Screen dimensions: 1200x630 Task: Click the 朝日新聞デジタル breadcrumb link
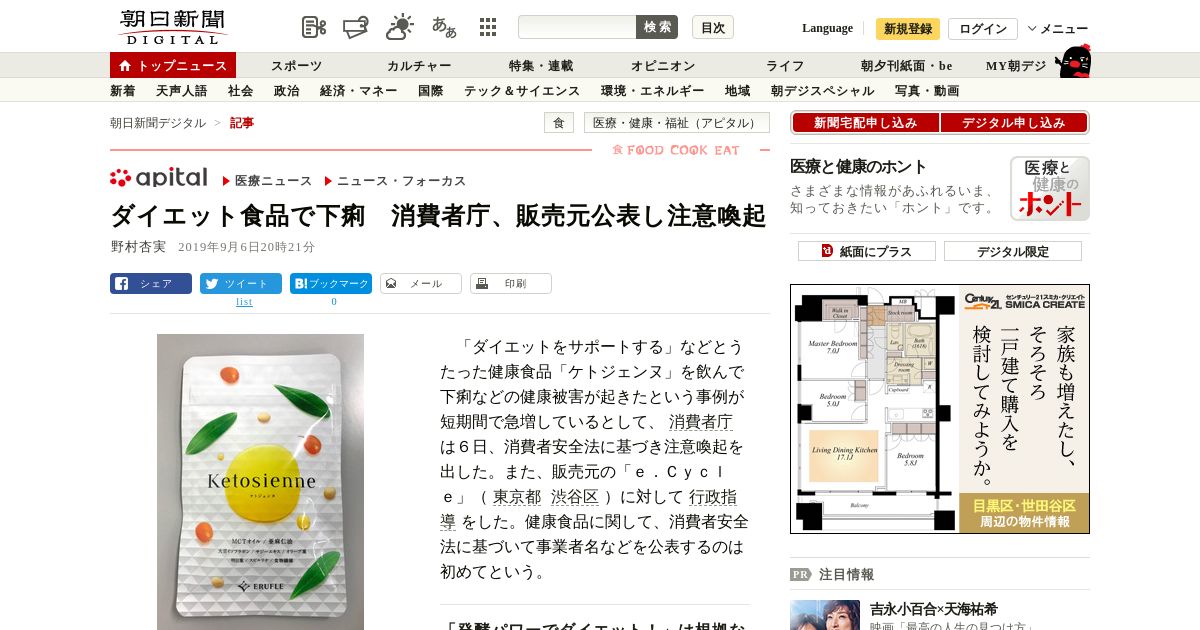(x=158, y=123)
